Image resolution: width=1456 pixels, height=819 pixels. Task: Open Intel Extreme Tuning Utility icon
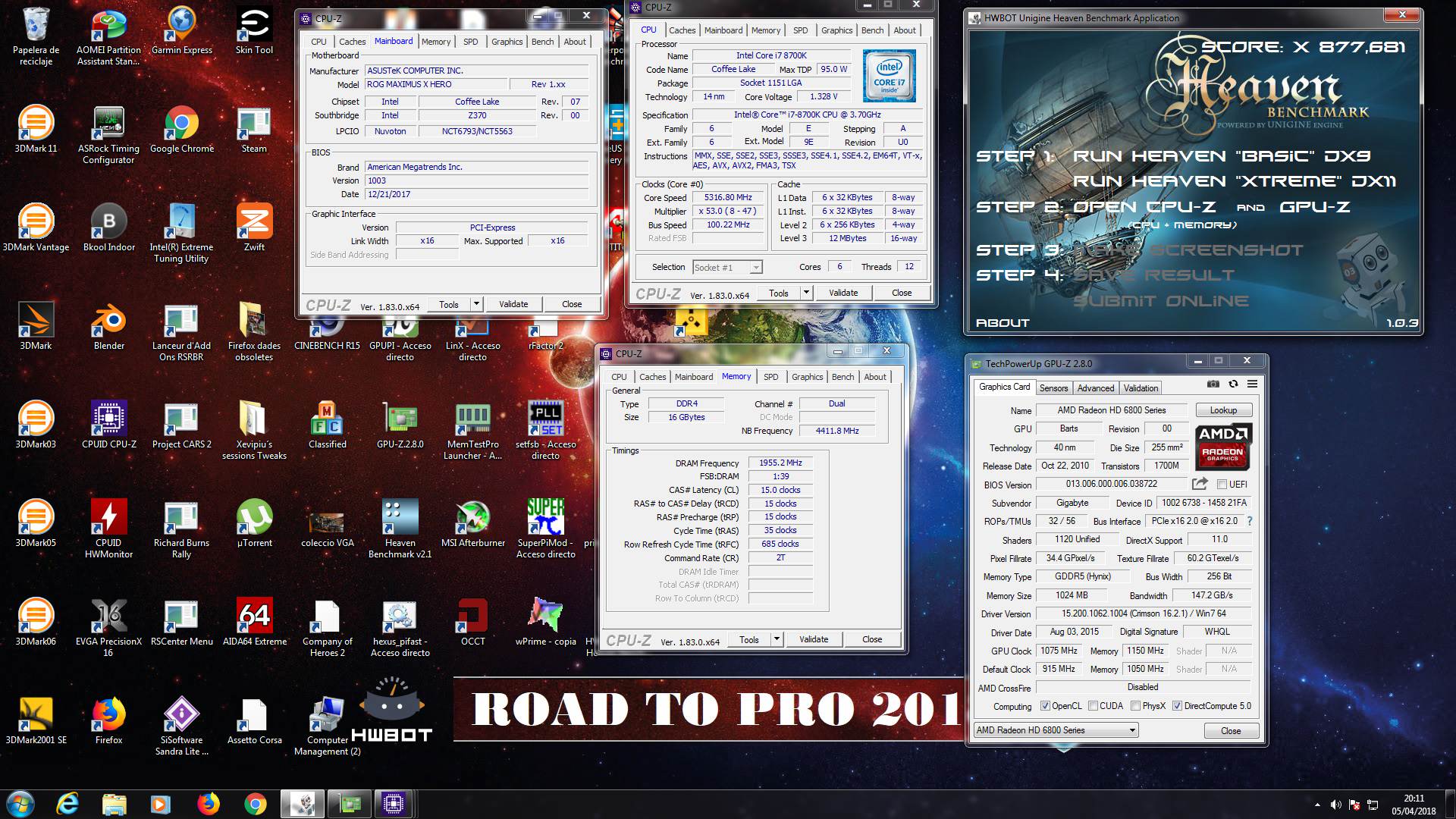(x=181, y=234)
